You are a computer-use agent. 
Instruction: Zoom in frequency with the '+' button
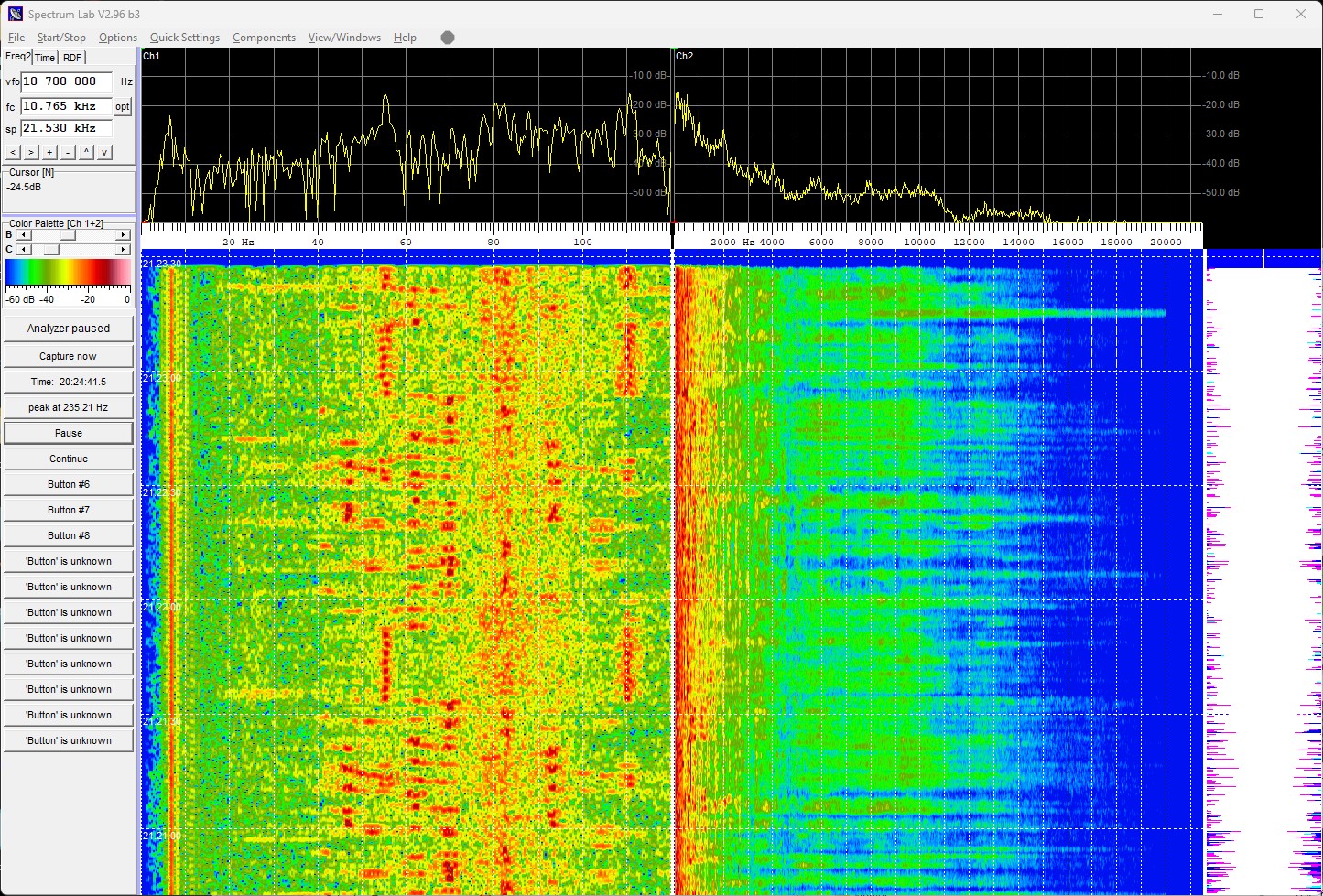pyautogui.click(x=49, y=152)
